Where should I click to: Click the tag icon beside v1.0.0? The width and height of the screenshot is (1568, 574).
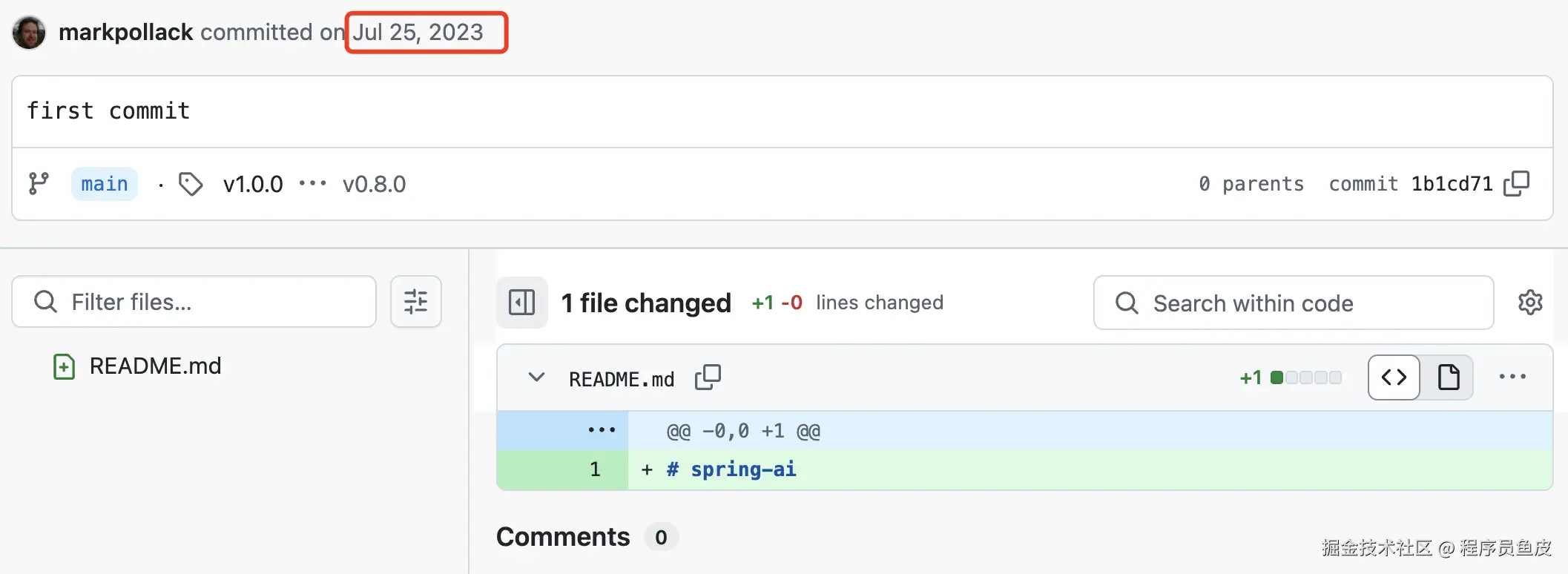point(191,184)
